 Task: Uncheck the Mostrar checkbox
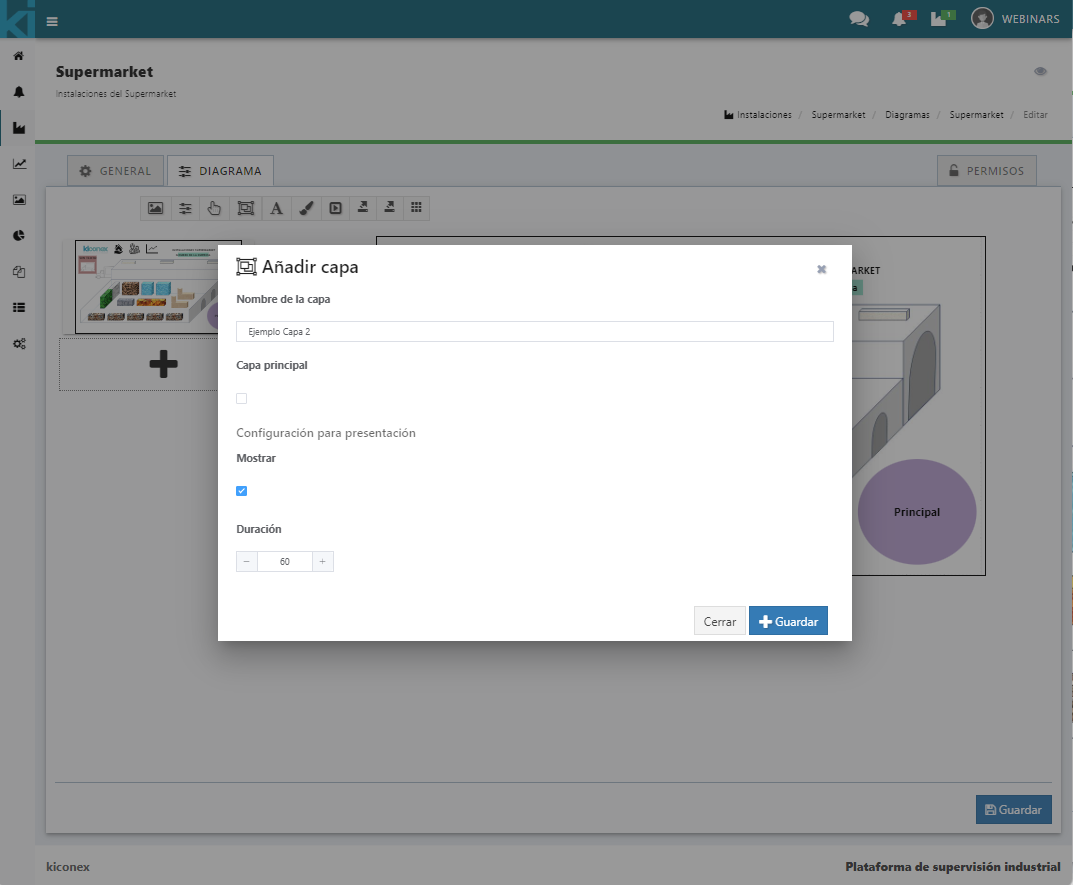click(x=241, y=491)
